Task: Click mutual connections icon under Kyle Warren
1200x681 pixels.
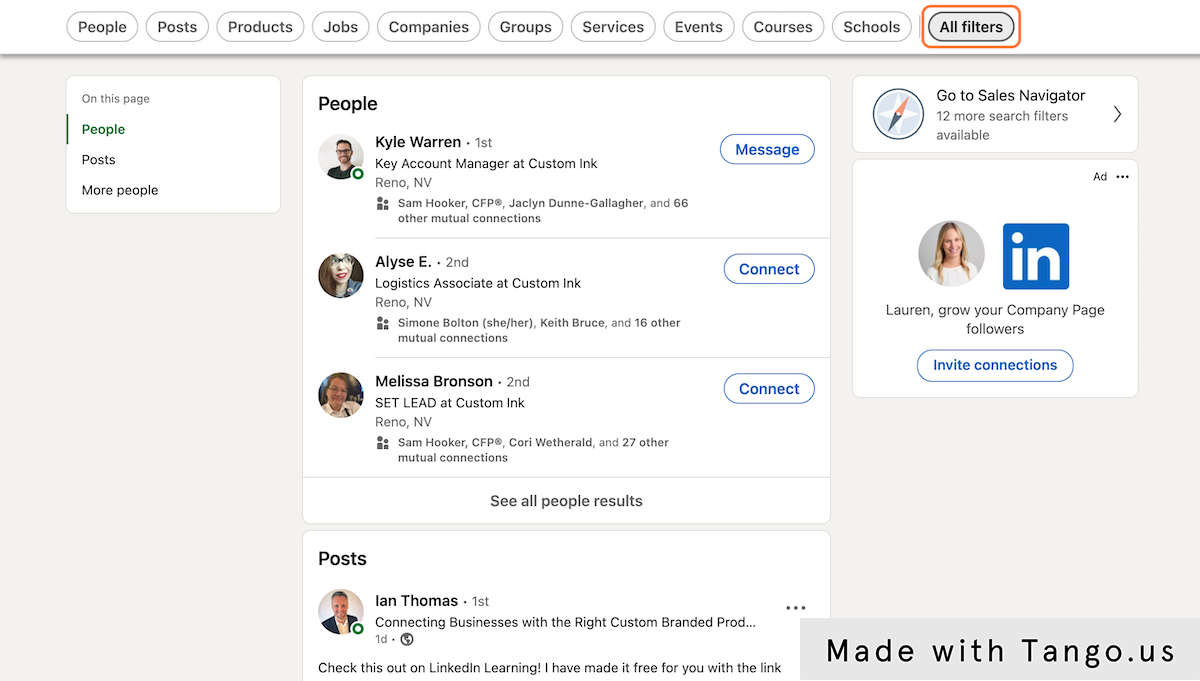Action: [x=382, y=204]
